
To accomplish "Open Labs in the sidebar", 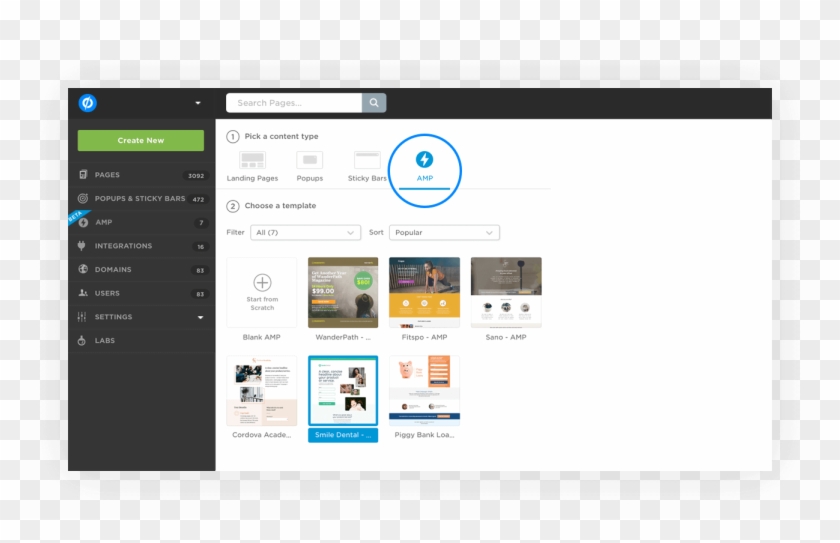I will [x=141, y=341].
